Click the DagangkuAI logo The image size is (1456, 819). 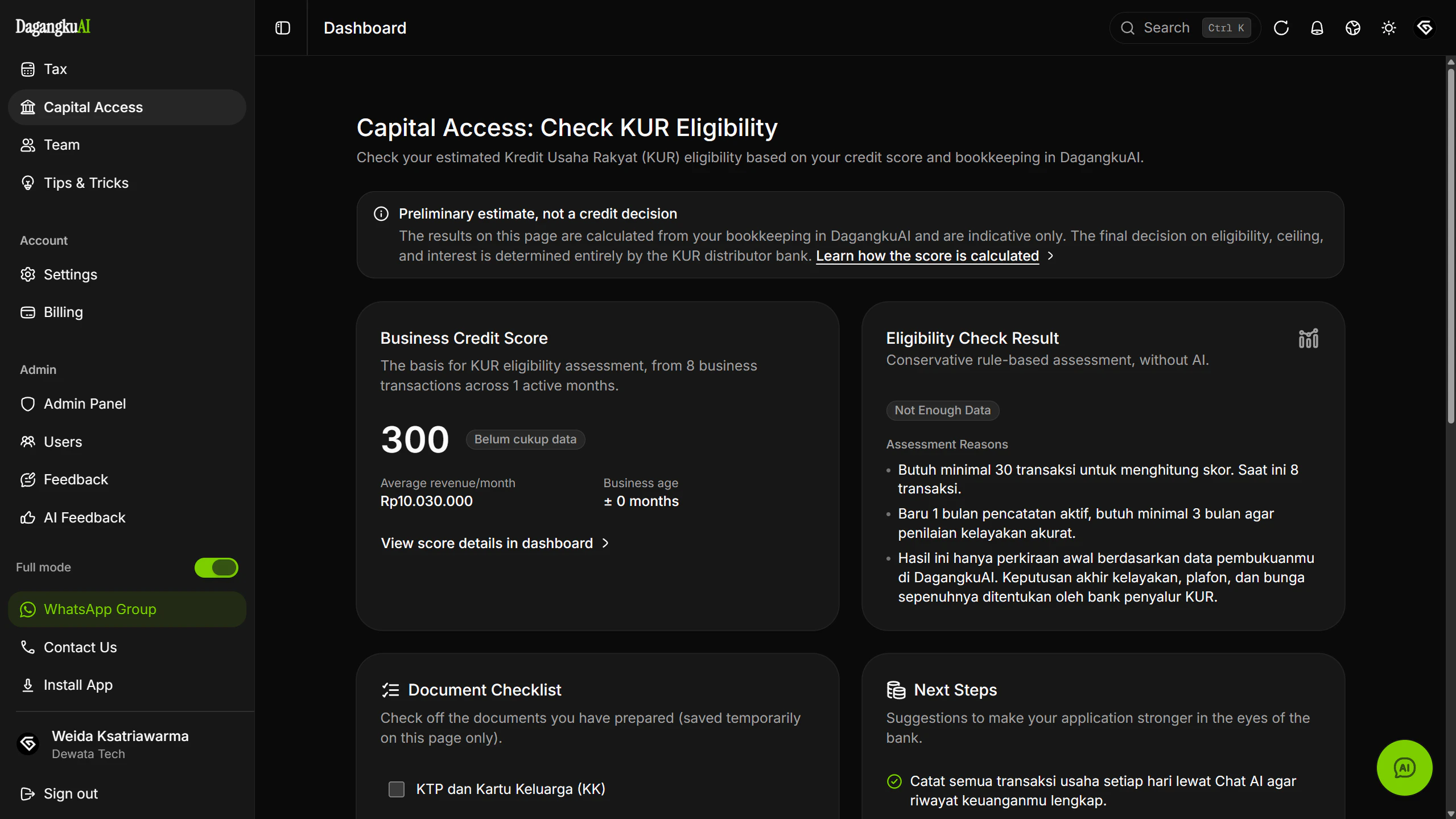[53, 27]
